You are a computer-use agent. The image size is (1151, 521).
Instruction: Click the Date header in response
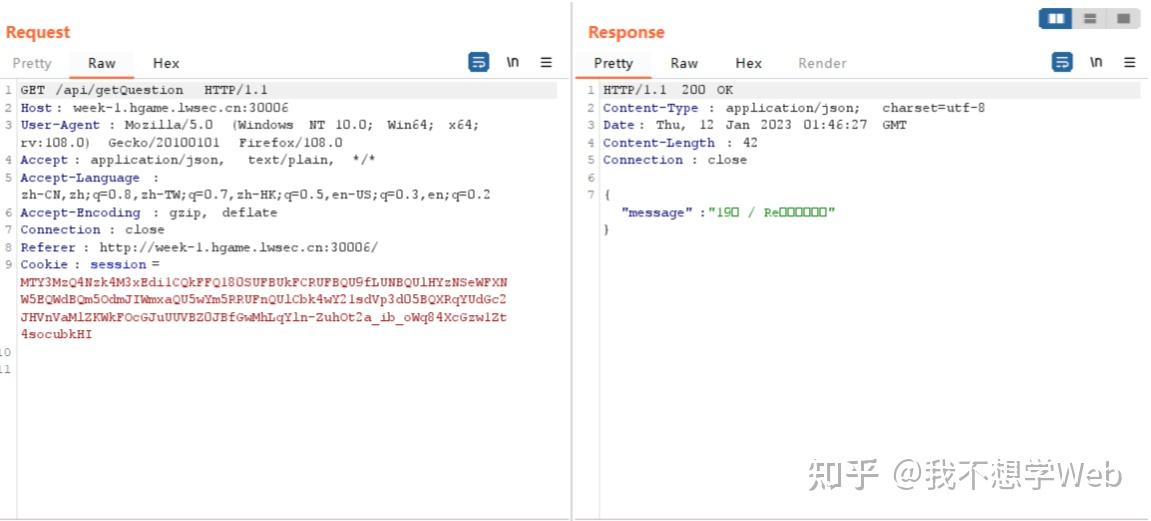[755, 125]
